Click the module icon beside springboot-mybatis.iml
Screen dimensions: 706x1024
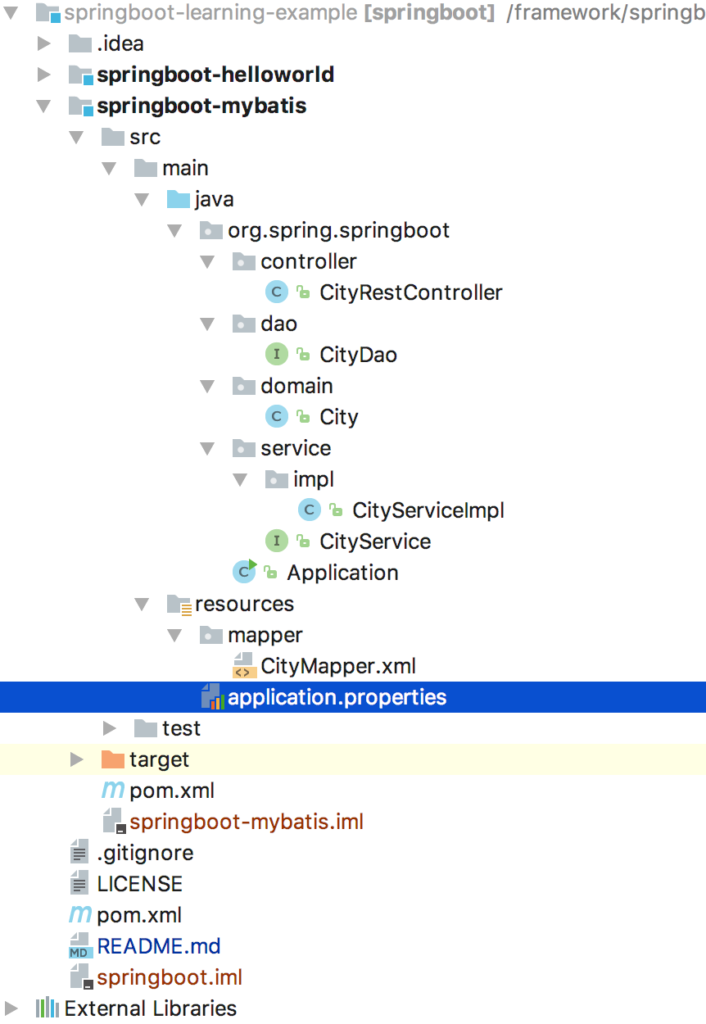[112, 821]
